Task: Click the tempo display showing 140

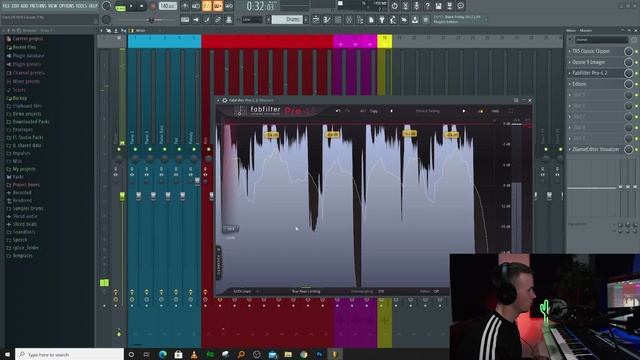Action: tap(168, 6)
